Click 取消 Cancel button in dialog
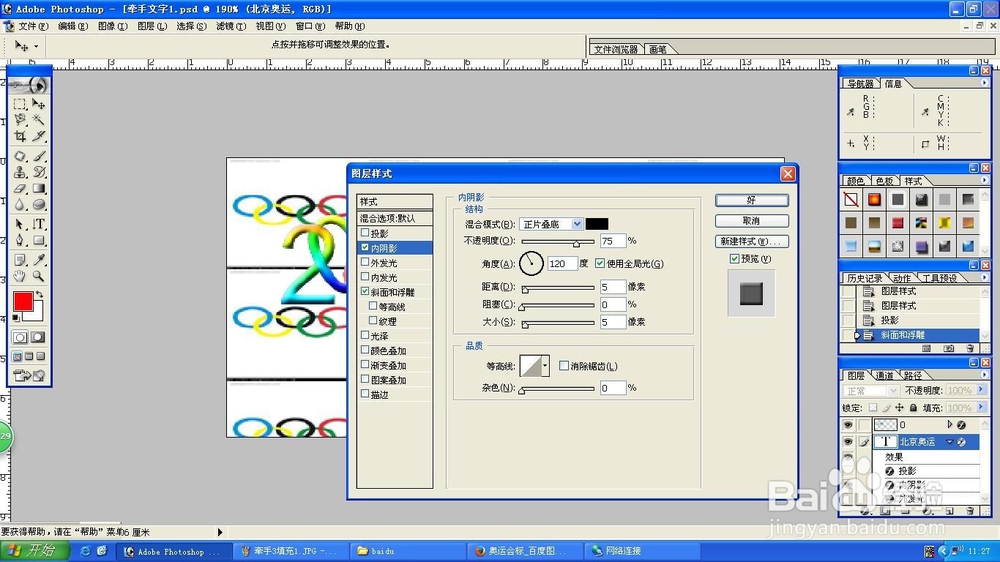 click(x=751, y=221)
